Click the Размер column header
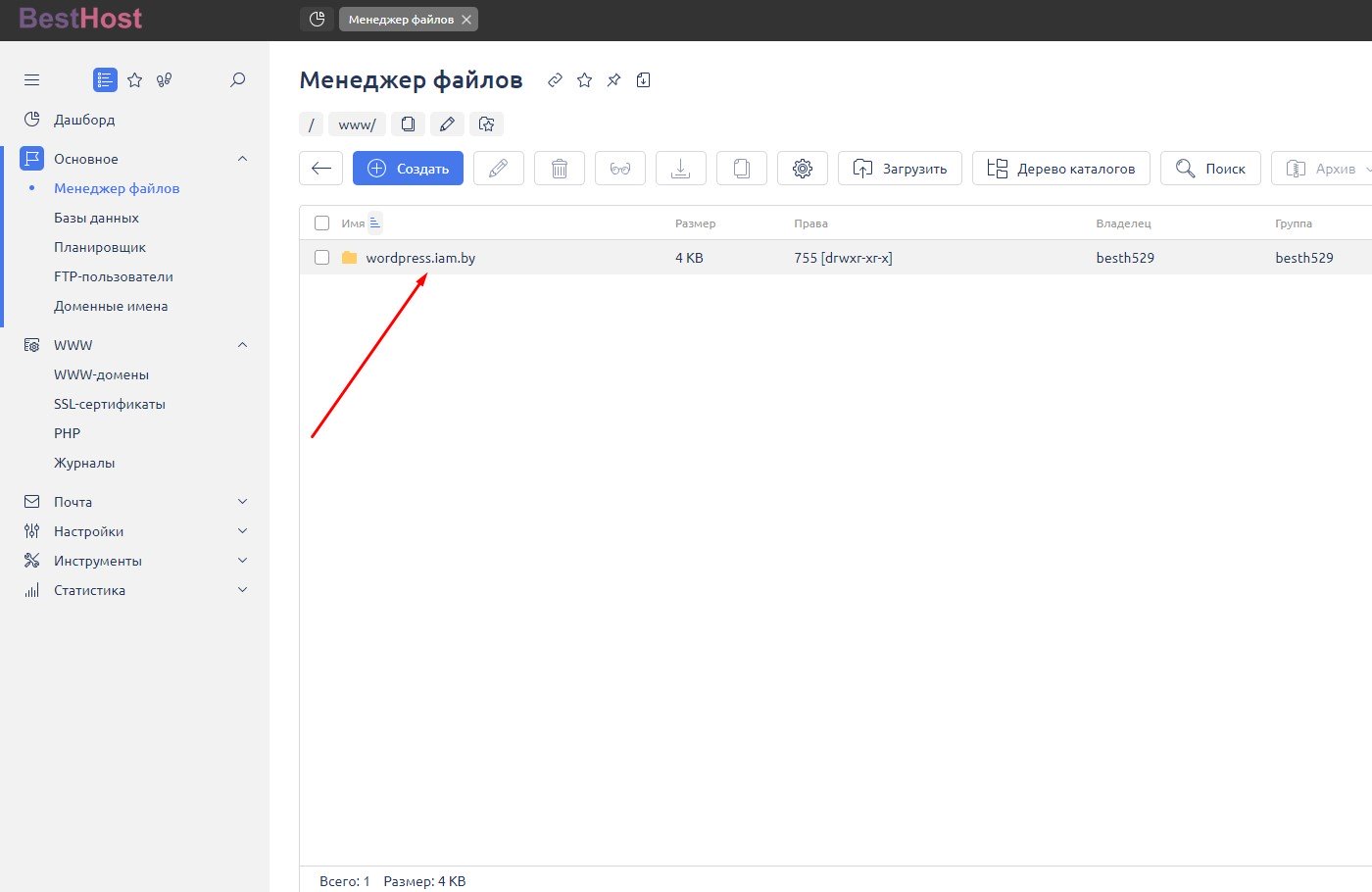The image size is (1372, 892). (695, 223)
